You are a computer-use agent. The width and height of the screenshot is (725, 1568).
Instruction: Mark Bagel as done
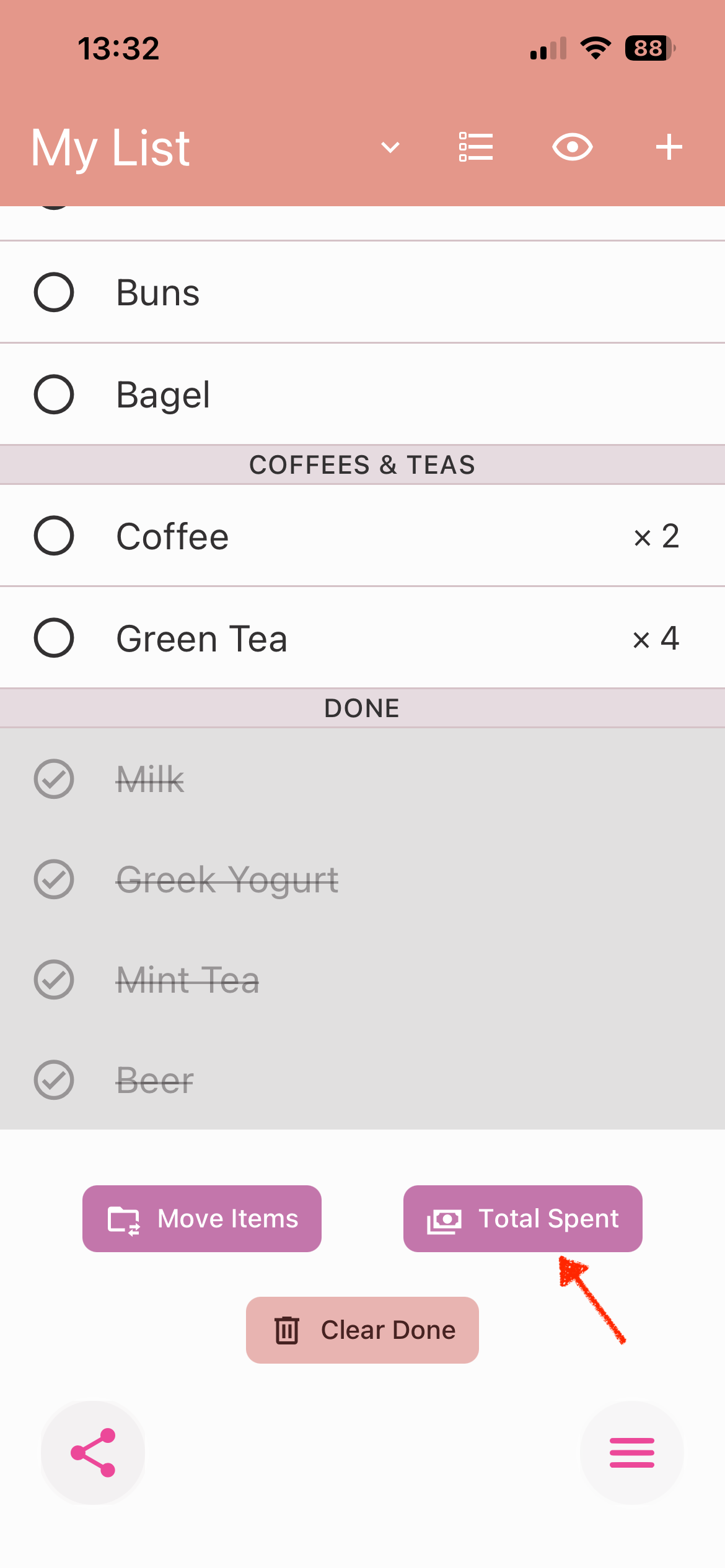pos(54,394)
